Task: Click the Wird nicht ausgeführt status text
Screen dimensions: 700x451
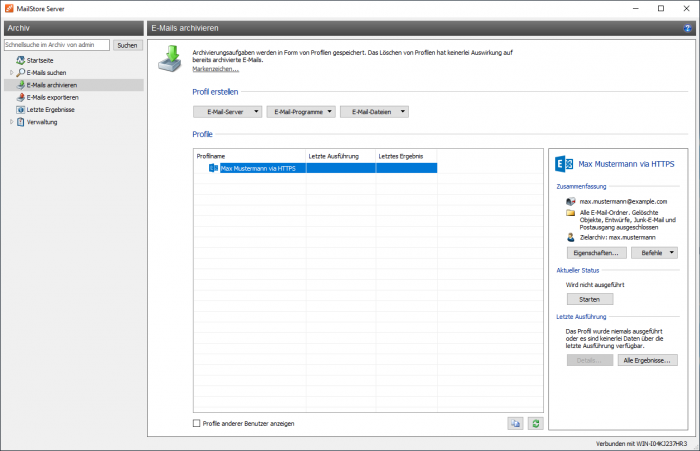Action: click(595, 284)
